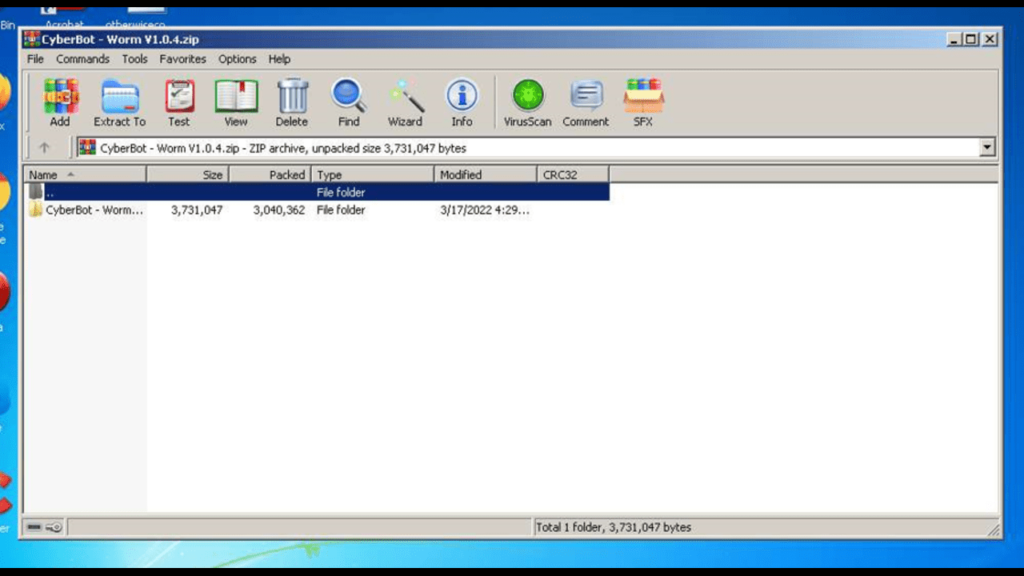Create SFX self-extracting archive
1024x576 pixels.
pyautogui.click(x=643, y=103)
